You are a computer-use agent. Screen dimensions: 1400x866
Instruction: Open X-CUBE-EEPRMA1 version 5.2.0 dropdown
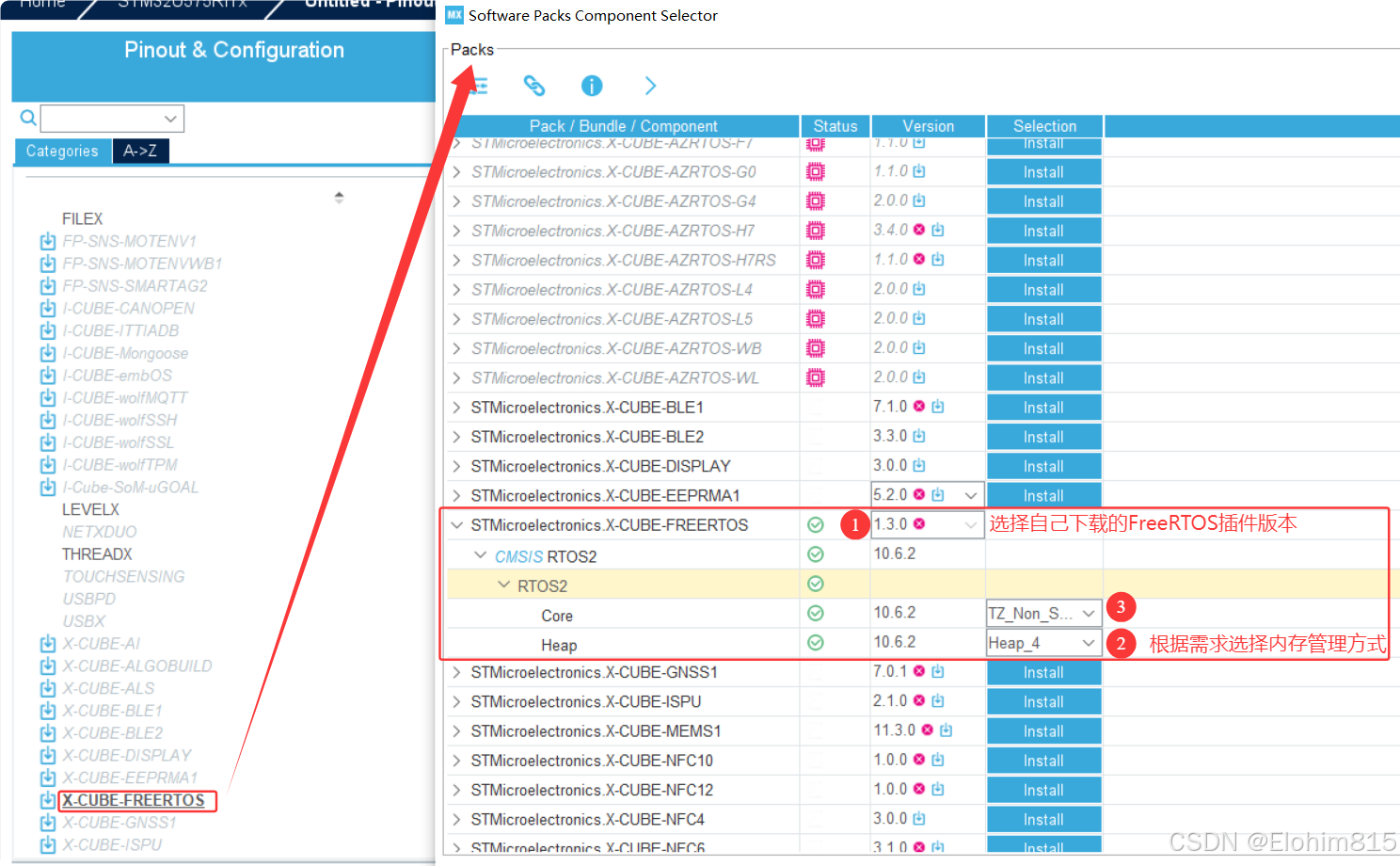click(970, 495)
